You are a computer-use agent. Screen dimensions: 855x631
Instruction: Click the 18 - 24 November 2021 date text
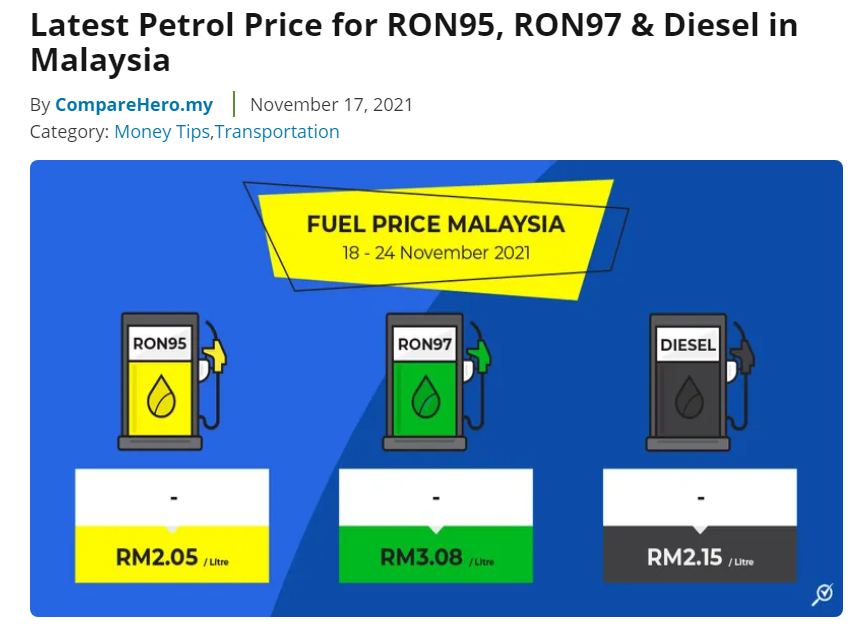click(x=436, y=253)
